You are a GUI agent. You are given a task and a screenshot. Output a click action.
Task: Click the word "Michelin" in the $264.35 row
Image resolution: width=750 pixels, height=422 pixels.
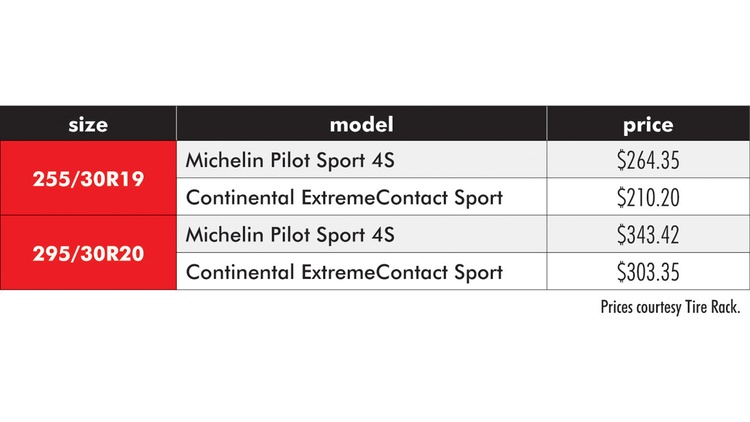(x=222, y=160)
